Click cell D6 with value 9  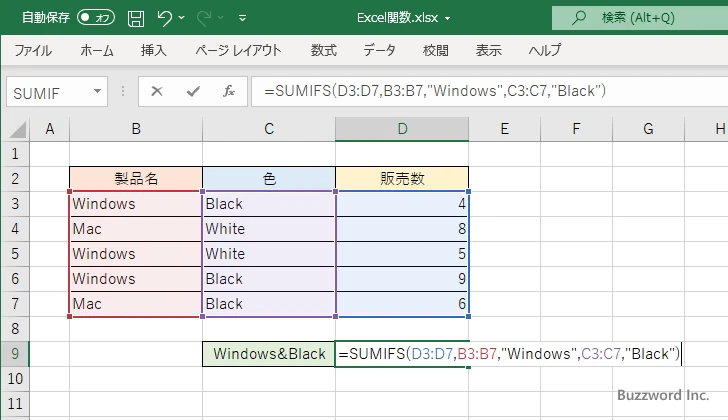tap(402, 279)
